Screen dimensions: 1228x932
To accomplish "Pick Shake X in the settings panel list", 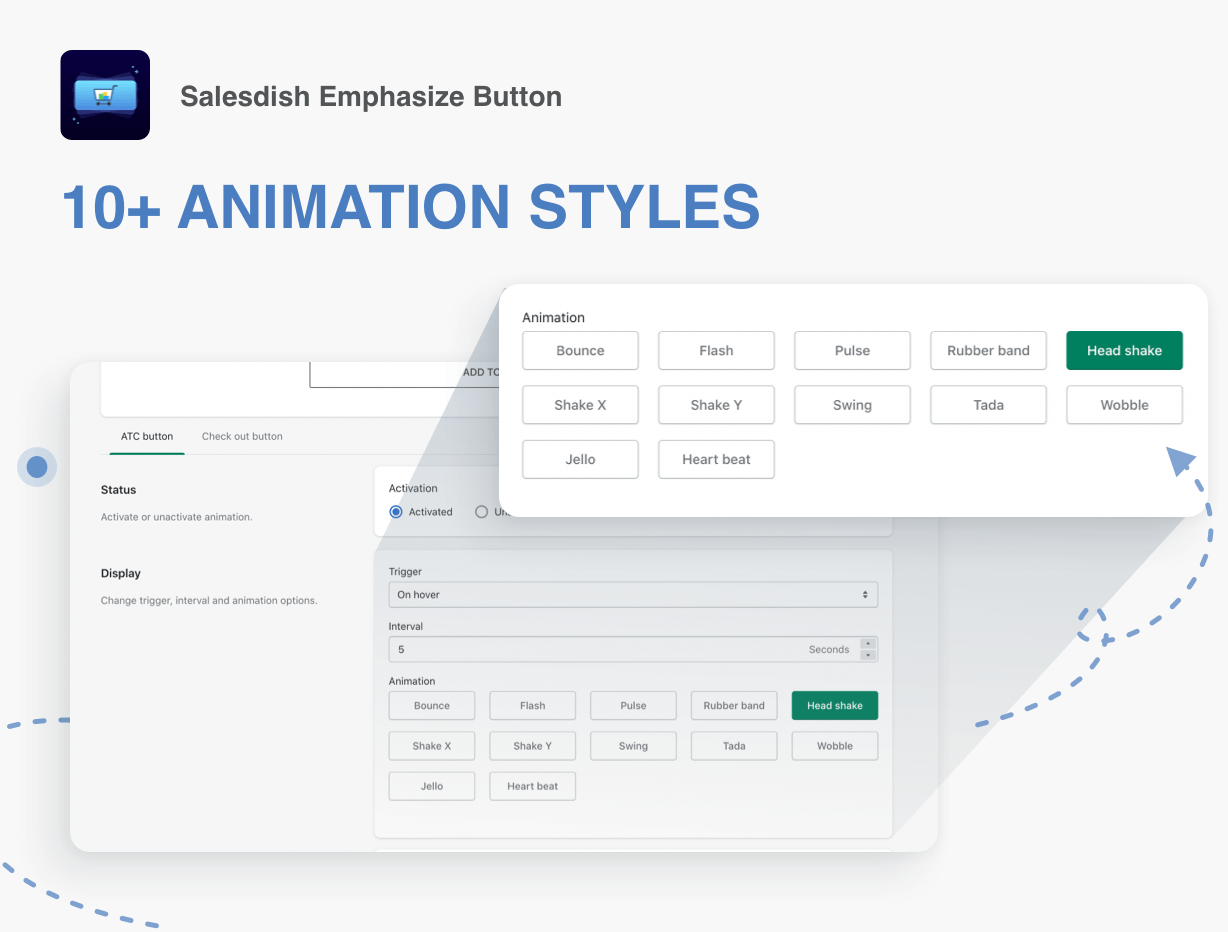I will [432, 746].
